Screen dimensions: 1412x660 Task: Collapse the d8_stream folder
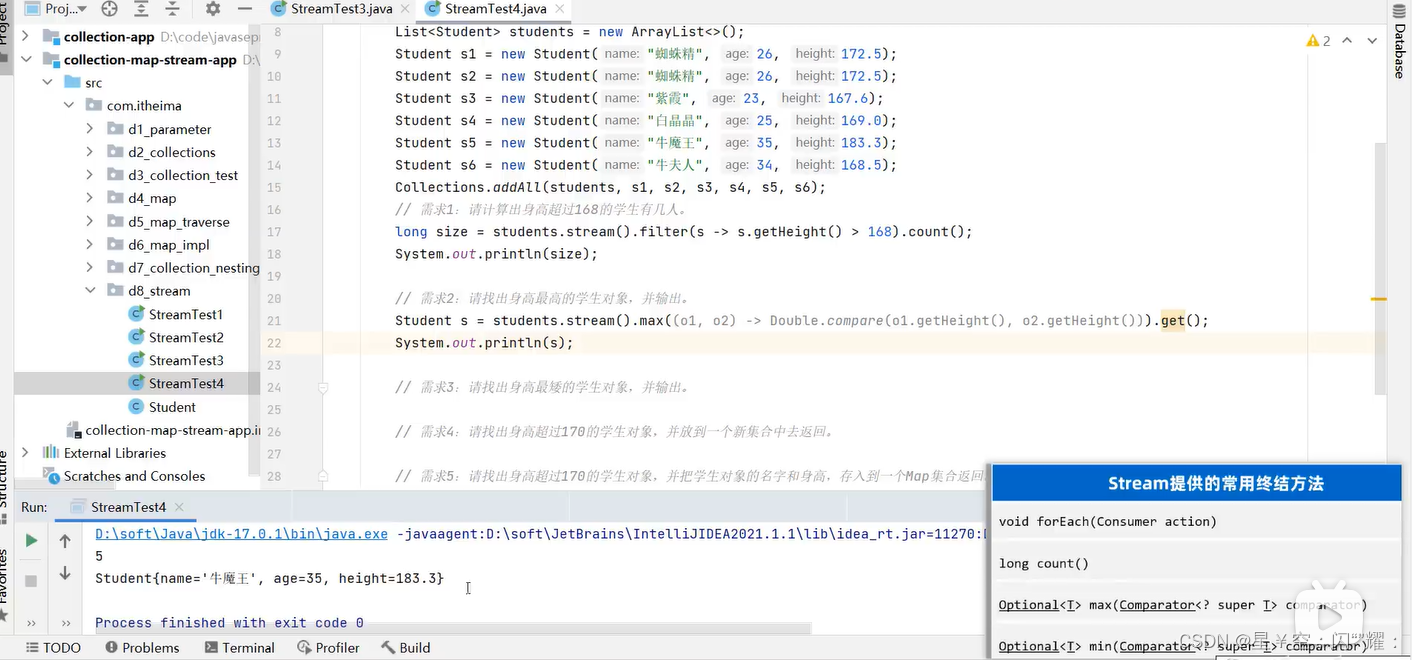[x=90, y=290]
